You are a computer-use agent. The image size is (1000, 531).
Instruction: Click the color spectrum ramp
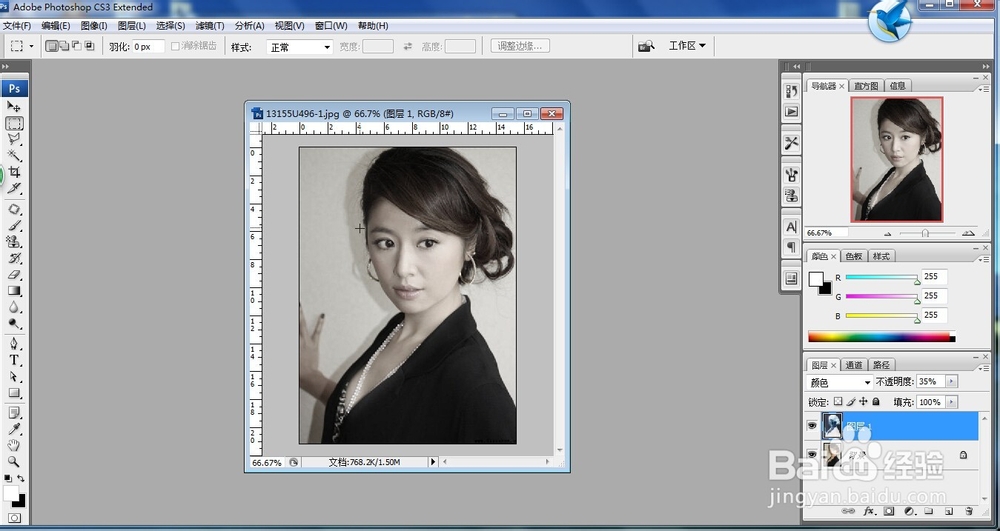click(881, 336)
